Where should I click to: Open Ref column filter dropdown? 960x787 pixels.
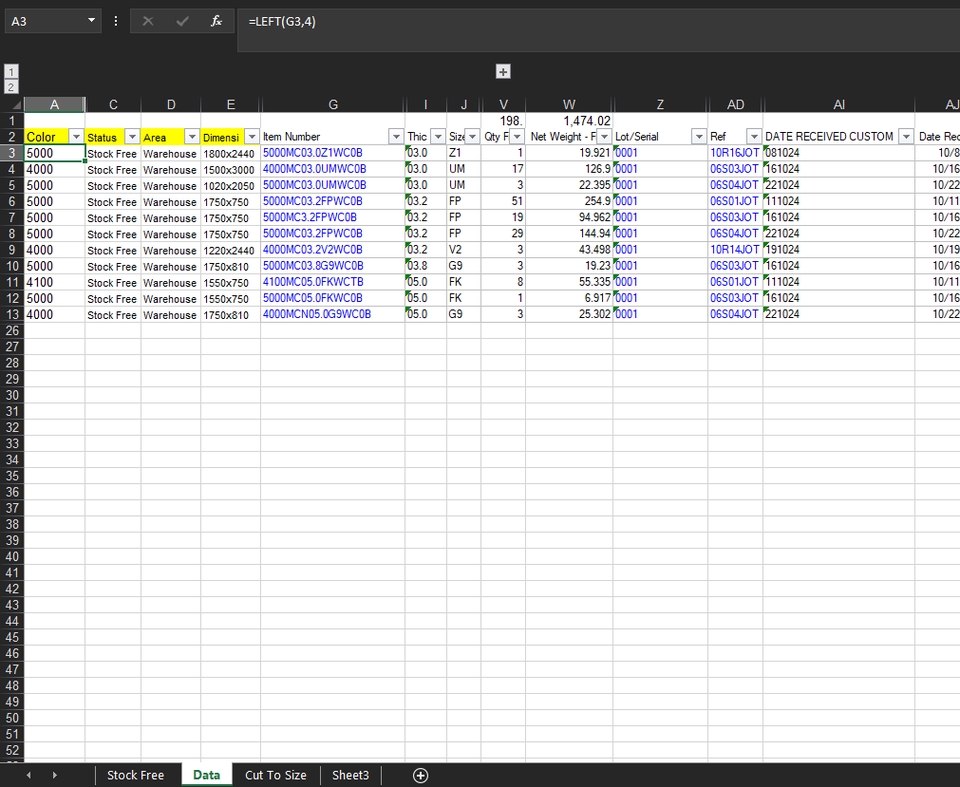(754, 137)
